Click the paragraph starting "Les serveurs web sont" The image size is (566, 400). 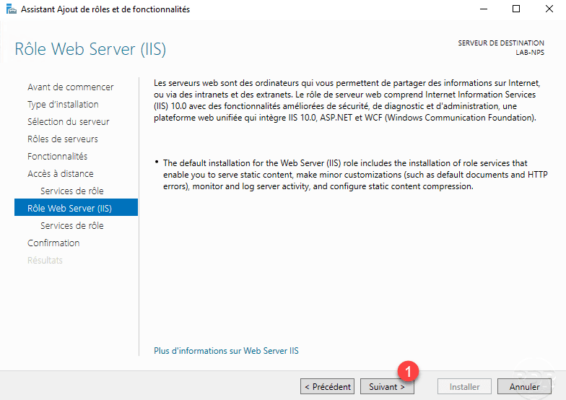[x=347, y=100]
